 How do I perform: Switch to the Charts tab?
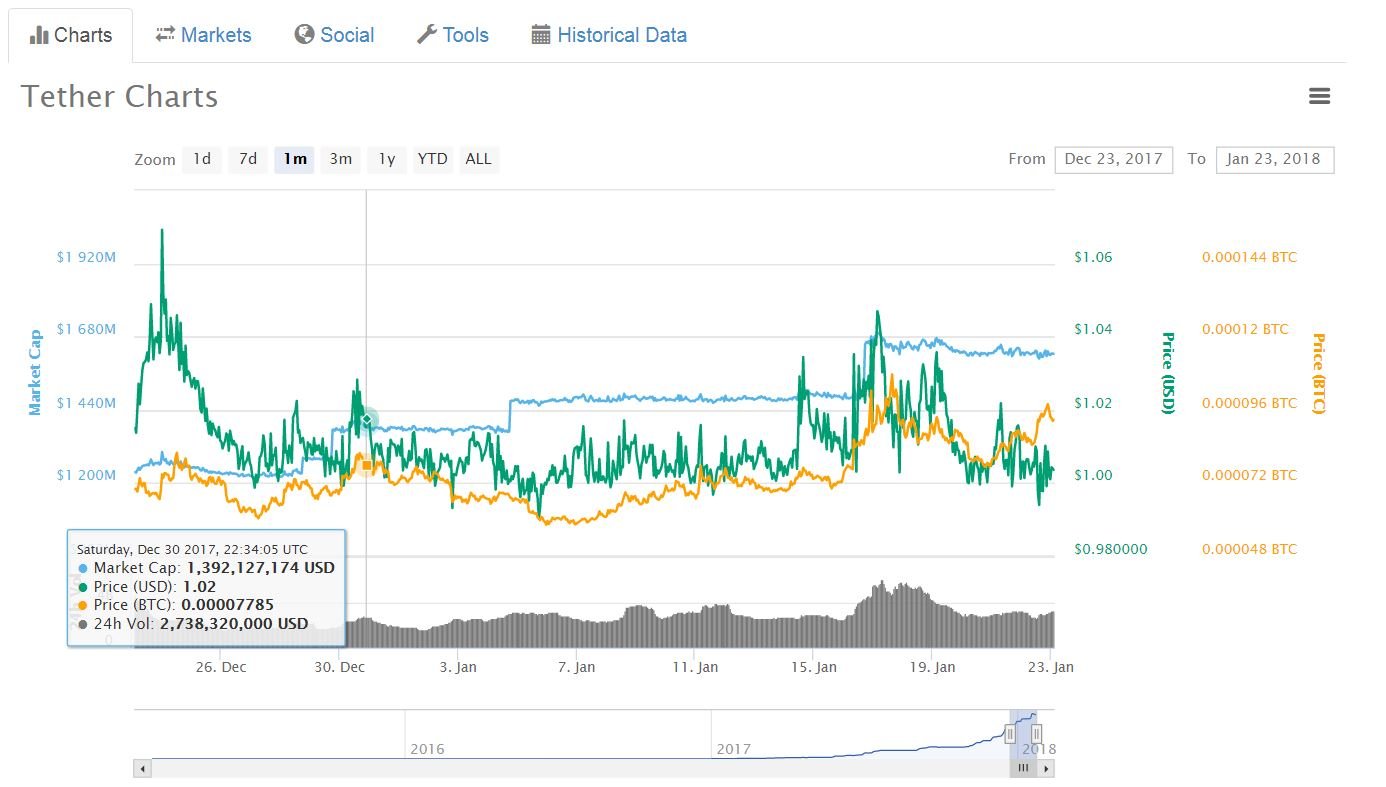70,35
